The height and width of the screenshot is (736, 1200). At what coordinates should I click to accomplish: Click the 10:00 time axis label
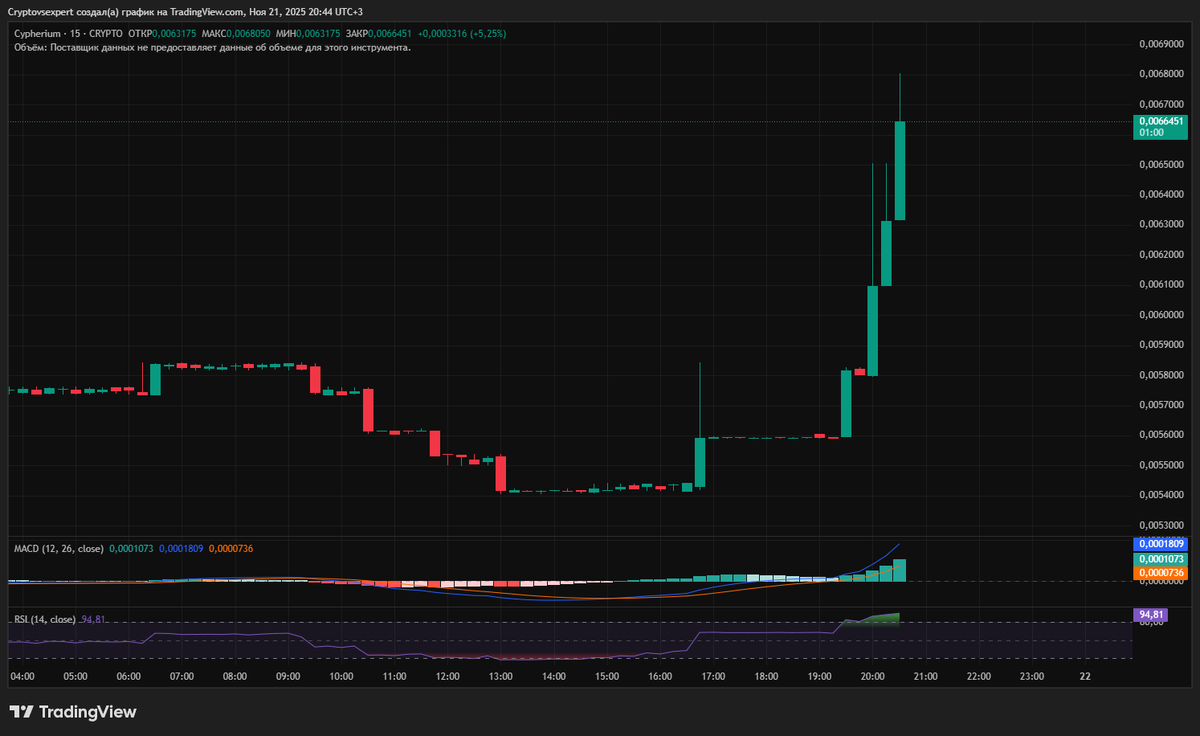pos(341,676)
